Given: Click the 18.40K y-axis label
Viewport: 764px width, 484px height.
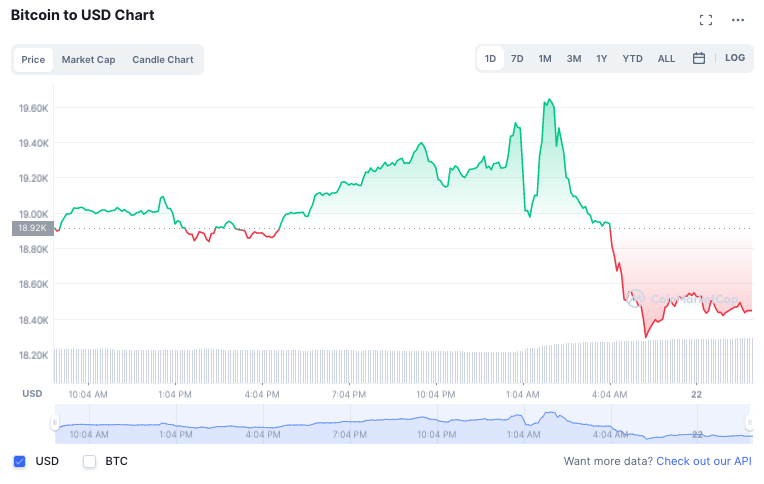Looking at the screenshot, I should [x=34, y=320].
